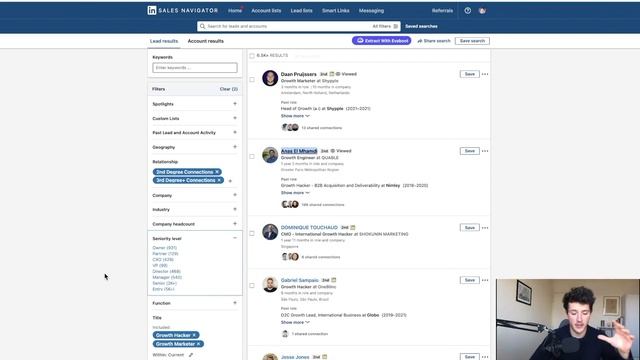Show more for Daan Pruijssers
This screenshot has width=640, height=360.
295,116
